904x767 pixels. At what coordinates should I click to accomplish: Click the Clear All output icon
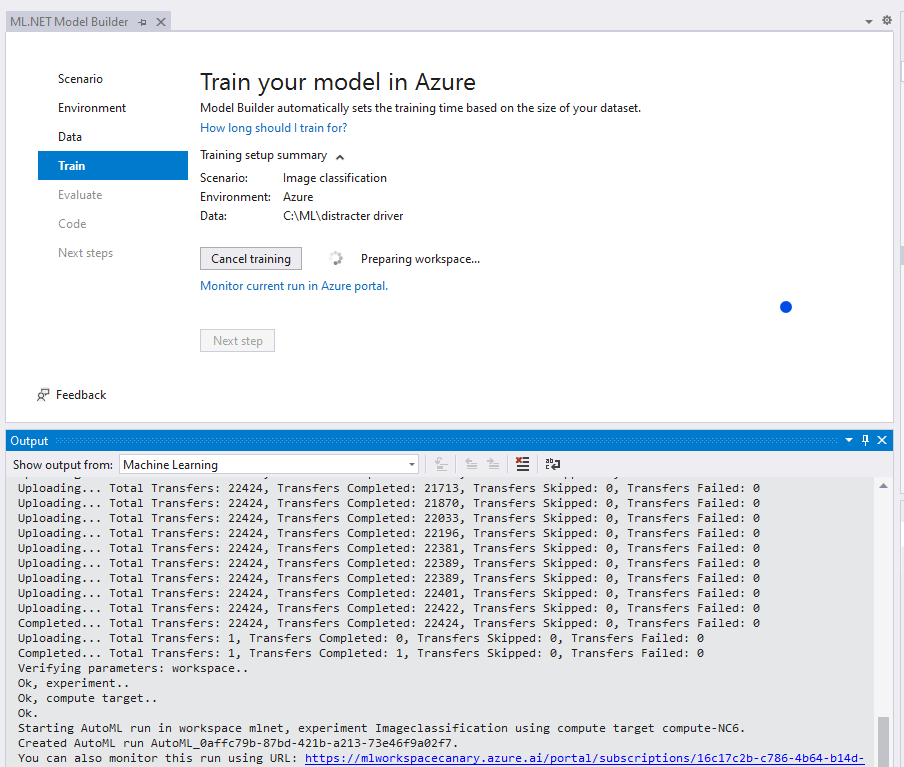coord(521,464)
